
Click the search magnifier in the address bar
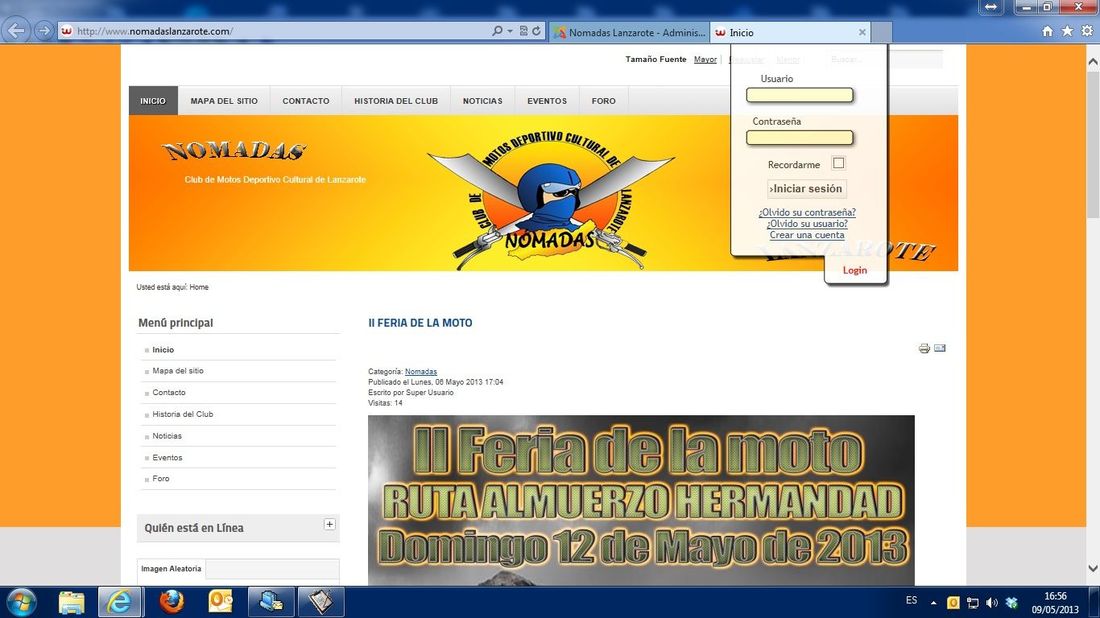coord(497,31)
